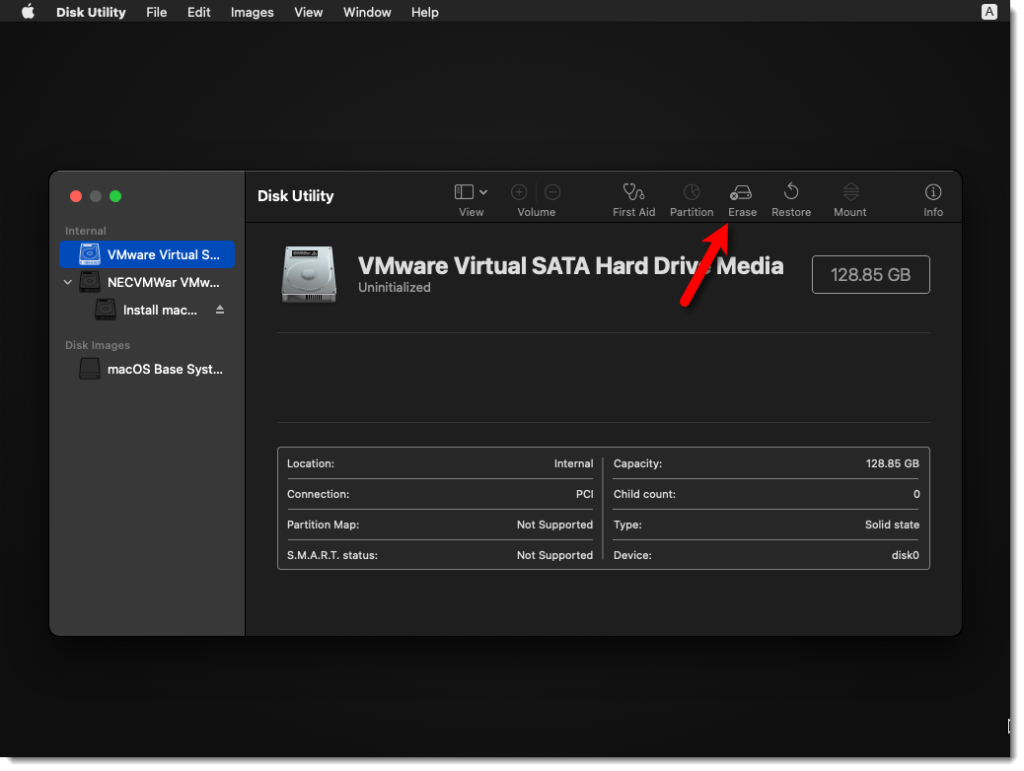Image resolution: width=1024 pixels, height=771 pixels.
Task: Click the Disk Images sidebar section header
Action: click(x=97, y=345)
